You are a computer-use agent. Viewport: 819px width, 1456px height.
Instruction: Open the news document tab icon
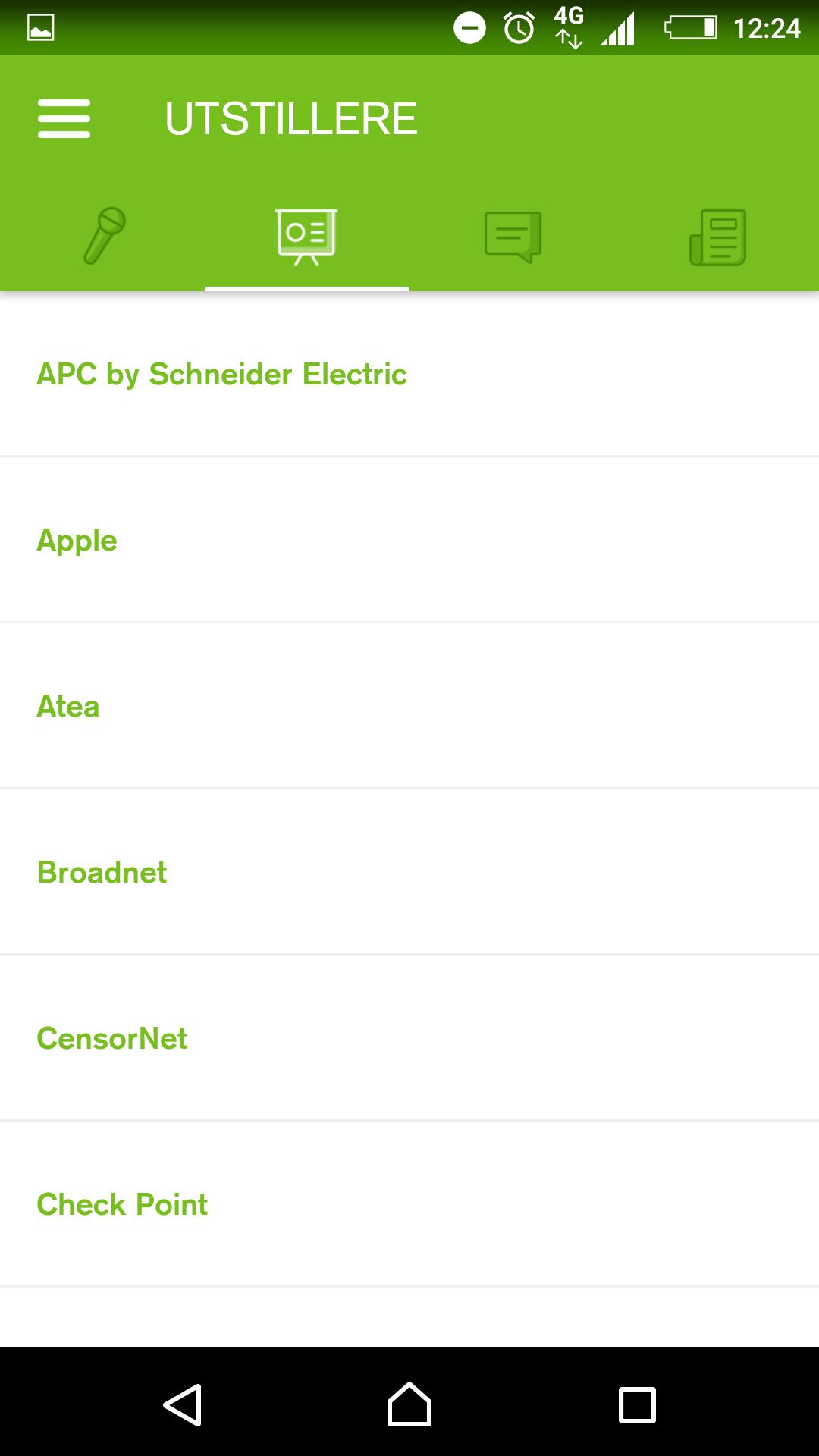[717, 237]
